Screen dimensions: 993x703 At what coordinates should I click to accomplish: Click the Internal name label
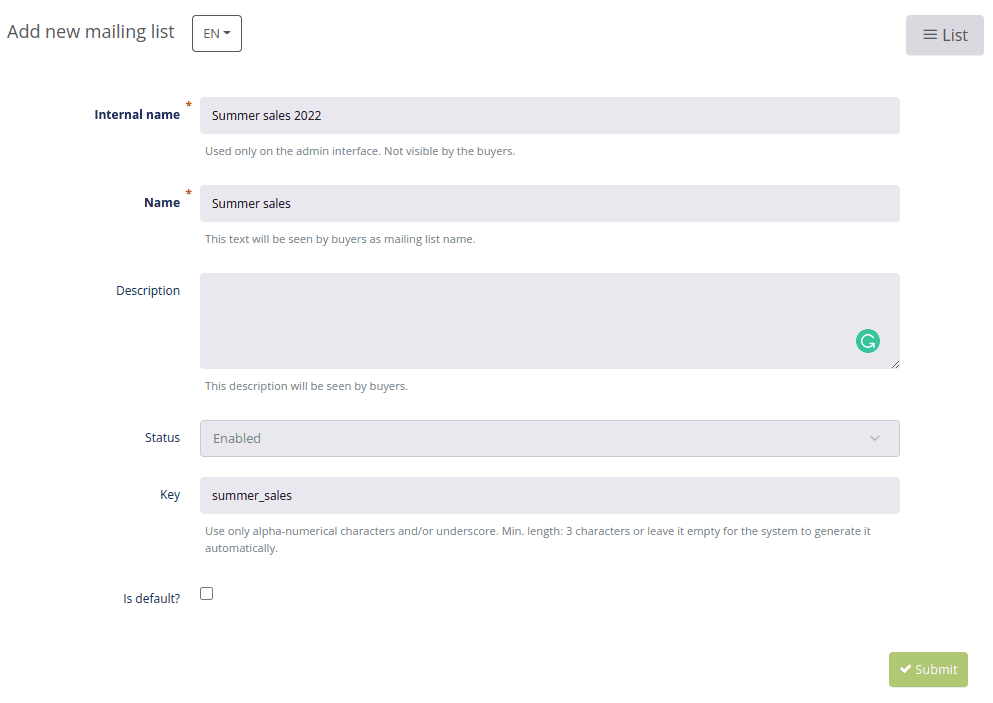[x=137, y=115]
